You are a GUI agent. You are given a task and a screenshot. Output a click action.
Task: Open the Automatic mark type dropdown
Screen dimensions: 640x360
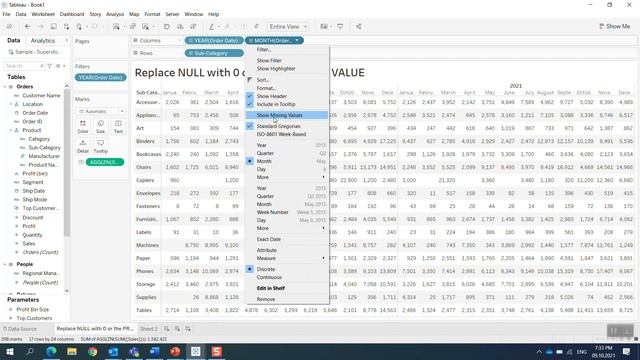tap(101, 111)
